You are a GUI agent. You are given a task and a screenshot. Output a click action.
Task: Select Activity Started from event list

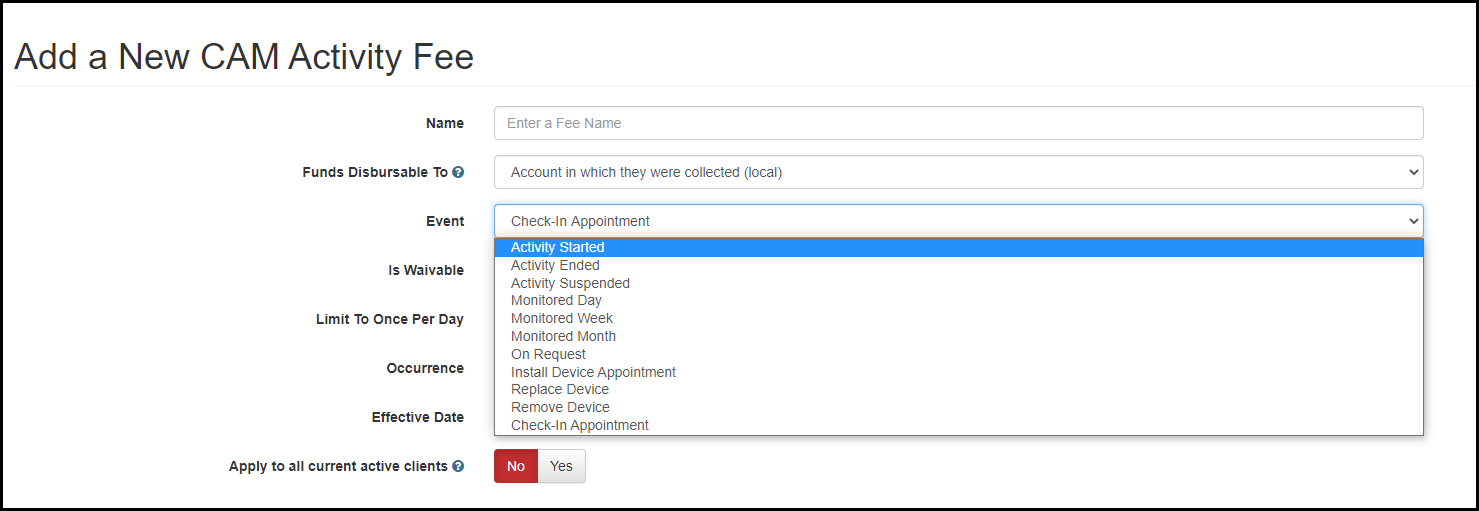coord(558,248)
